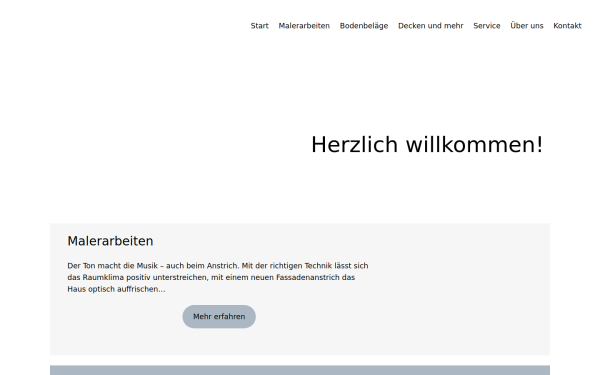Screen dimensions: 600x375
Task: Click the paragraph starting Der Ton macht die Musik
Action: (218, 277)
